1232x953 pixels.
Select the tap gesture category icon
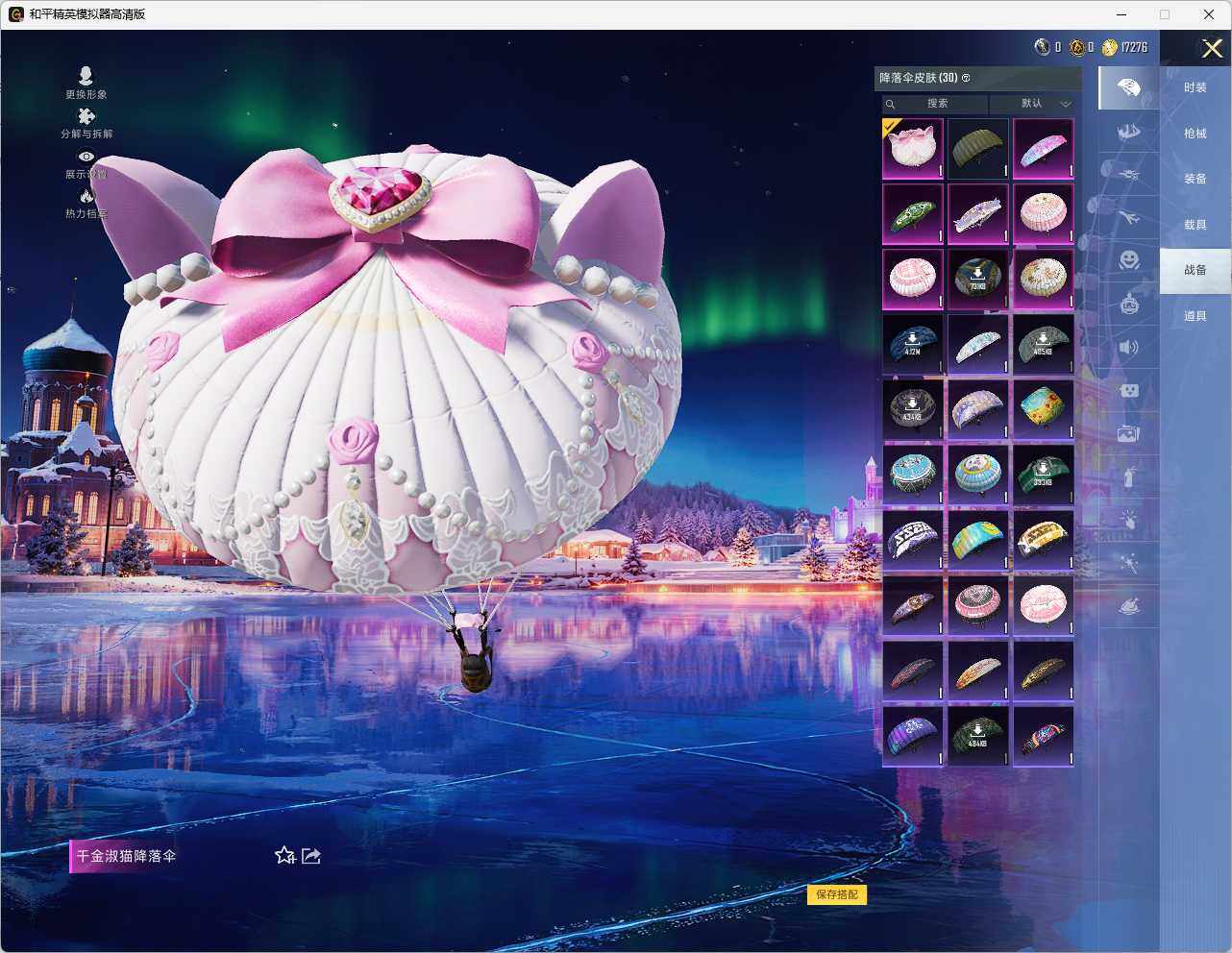click(1128, 520)
